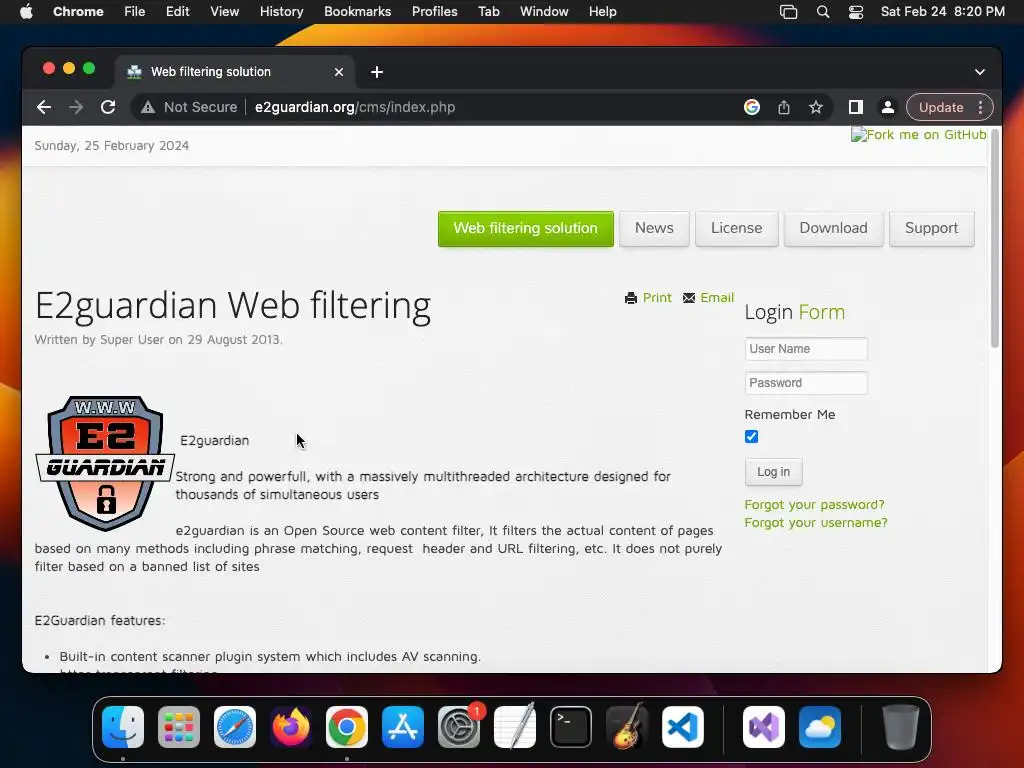
Task: Follow the Forgot your password link
Action: (x=814, y=504)
